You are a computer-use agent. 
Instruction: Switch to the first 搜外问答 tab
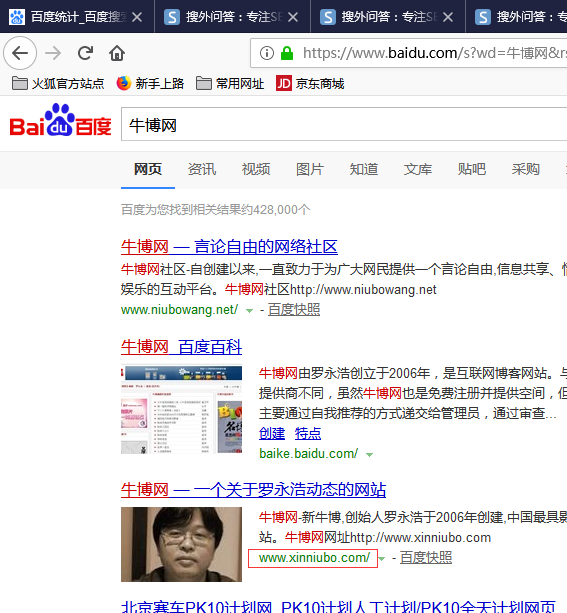232,16
